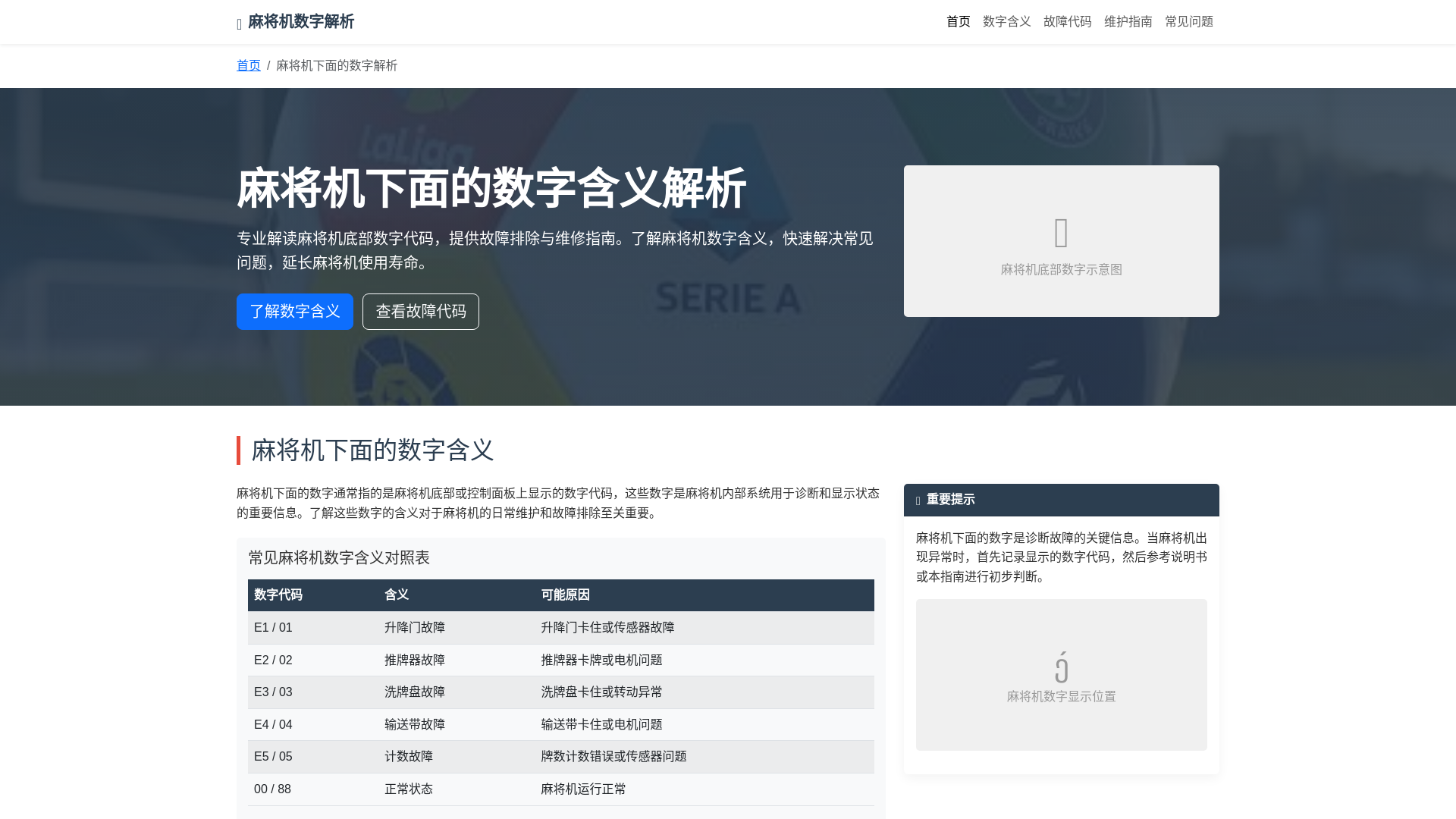Click breadcrumb text 麻将机下面的数字解析
The image size is (1456, 819).
click(337, 66)
